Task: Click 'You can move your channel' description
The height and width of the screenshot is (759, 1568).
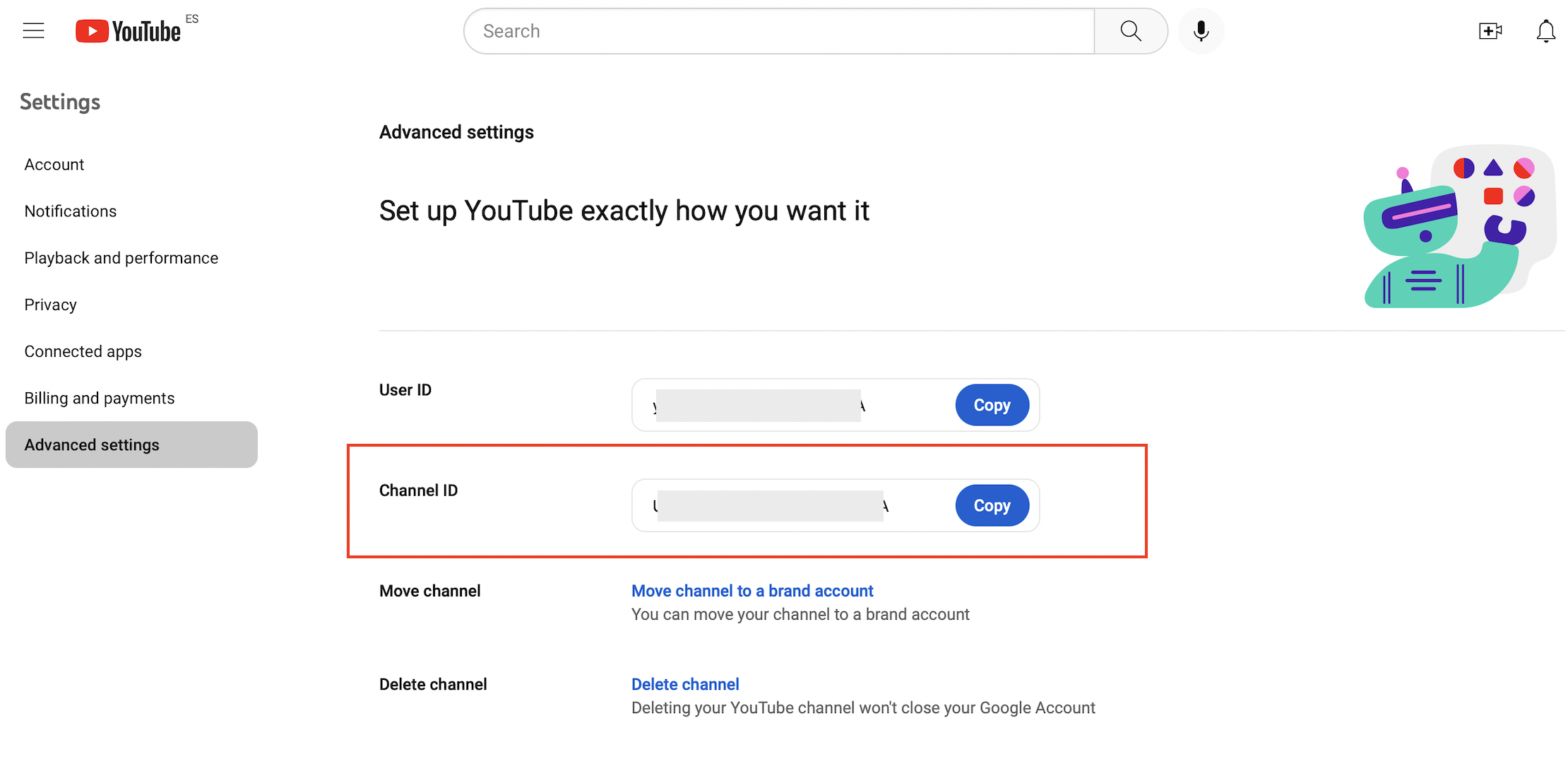Action: (800, 614)
